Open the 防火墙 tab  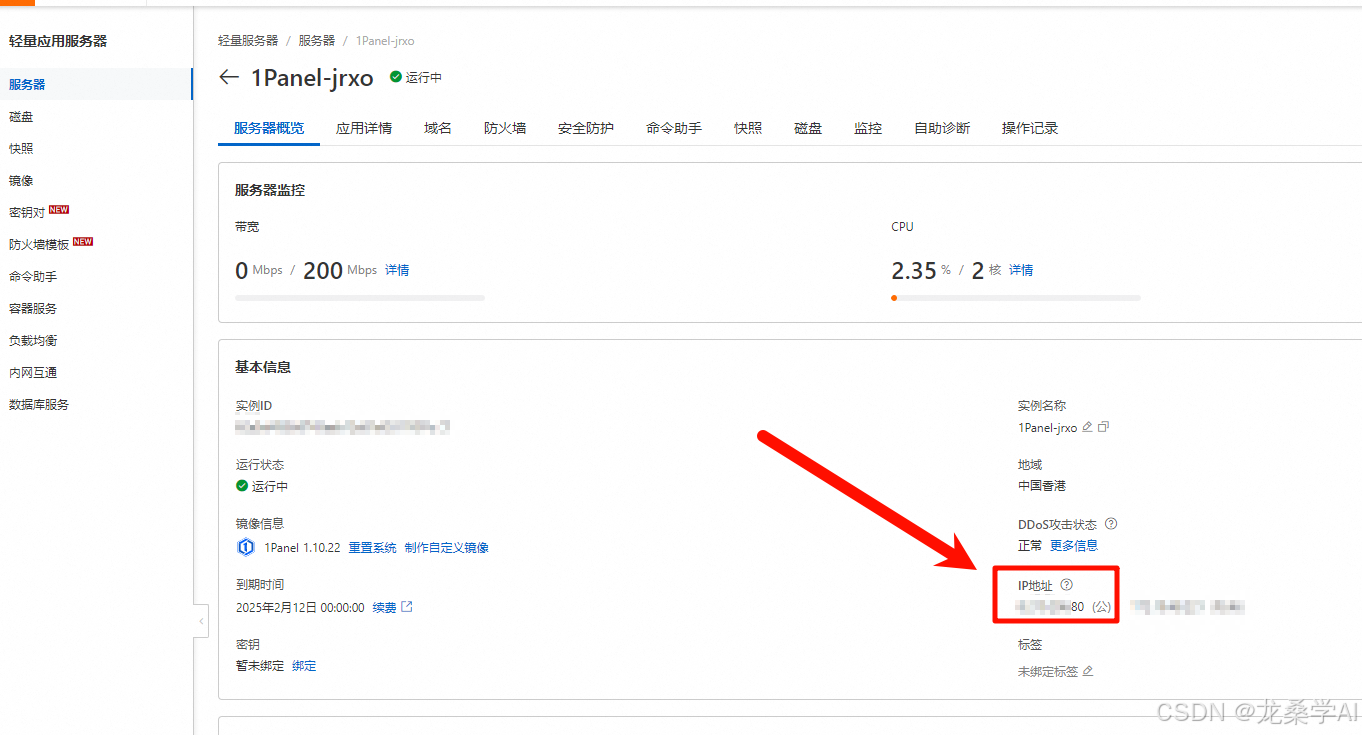[505, 128]
